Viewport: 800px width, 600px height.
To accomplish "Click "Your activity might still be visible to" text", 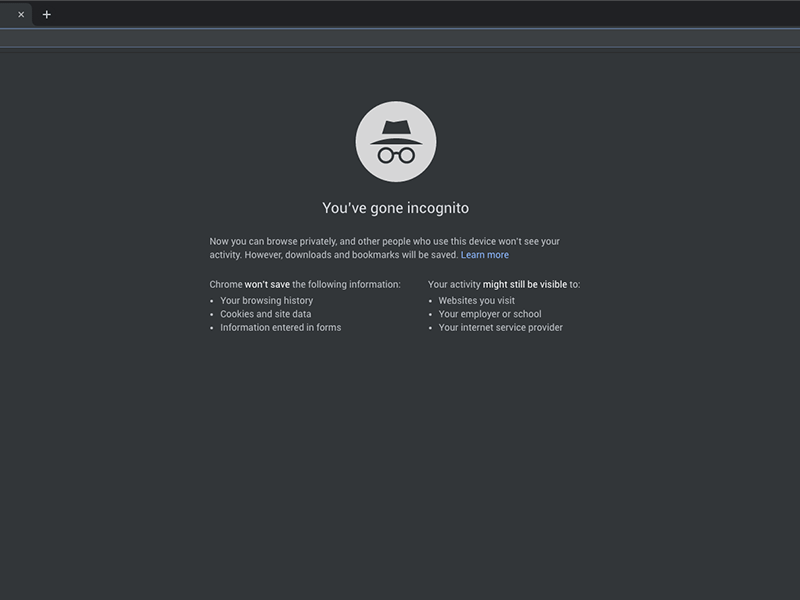I will point(504,284).
